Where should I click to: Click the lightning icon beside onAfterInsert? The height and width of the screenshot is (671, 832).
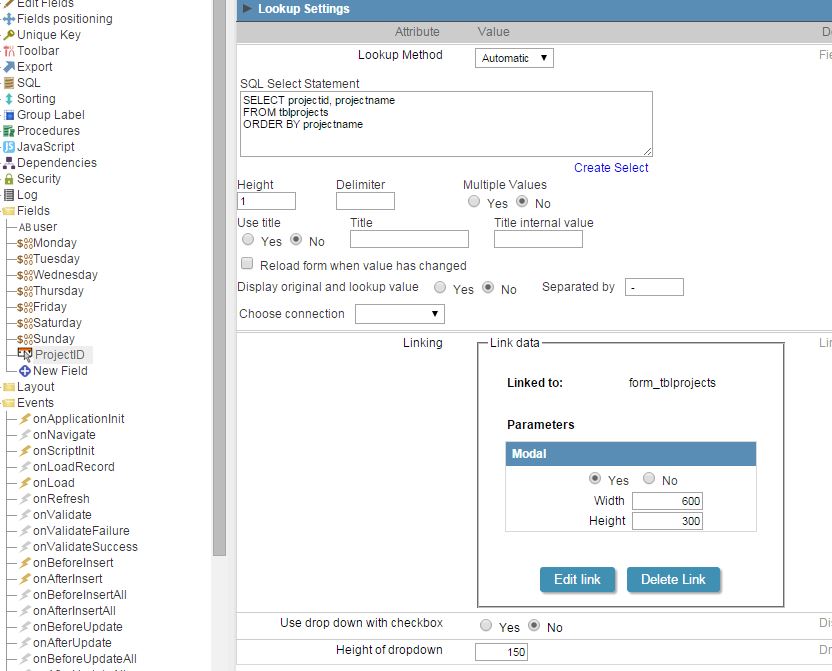click(x=24, y=579)
